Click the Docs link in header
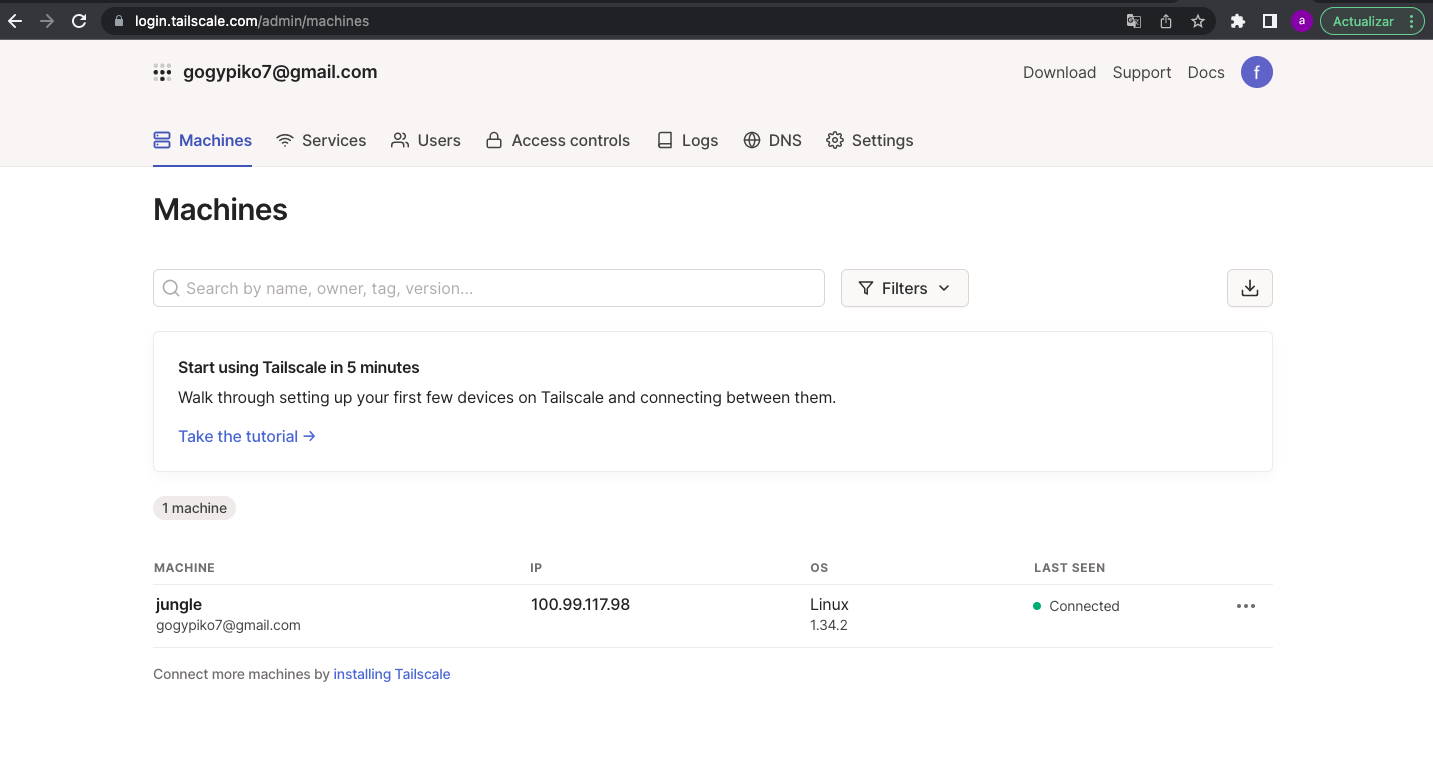 click(x=1205, y=72)
